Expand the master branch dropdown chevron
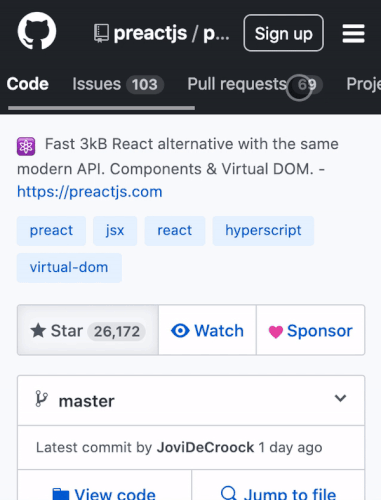The width and height of the screenshot is (381, 500). (x=340, y=398)
